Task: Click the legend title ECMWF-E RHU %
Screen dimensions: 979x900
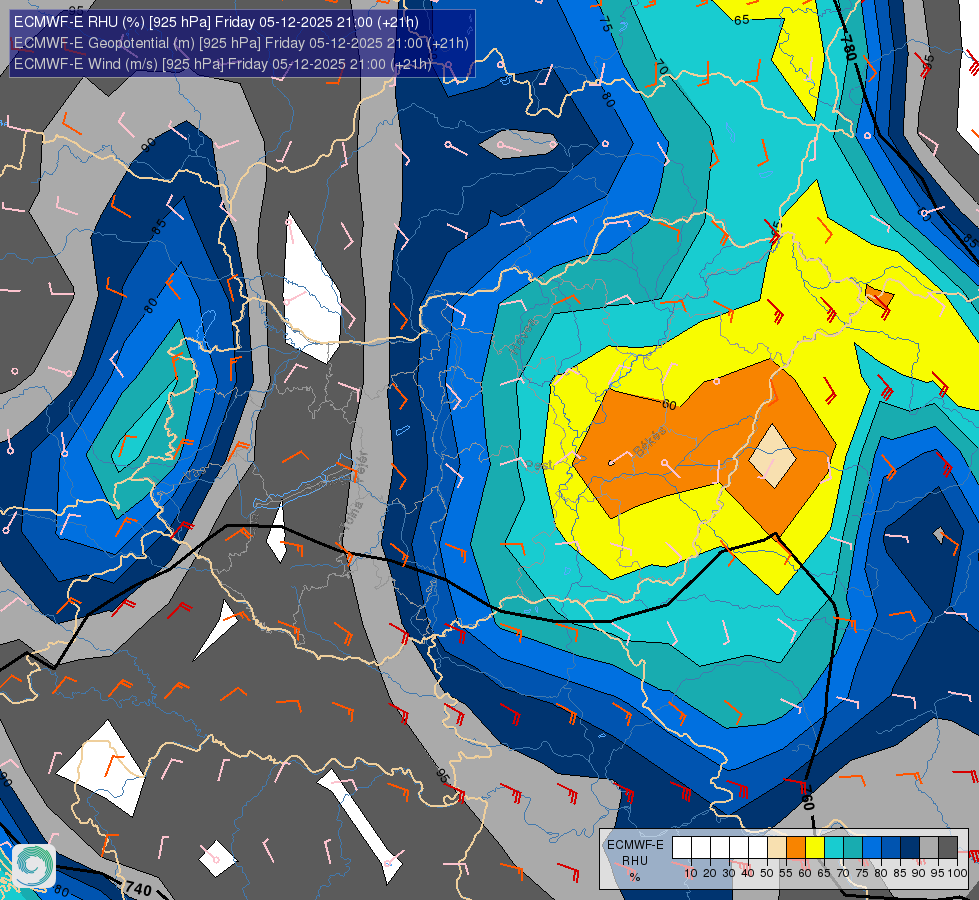Action: [x=635, y=861]
